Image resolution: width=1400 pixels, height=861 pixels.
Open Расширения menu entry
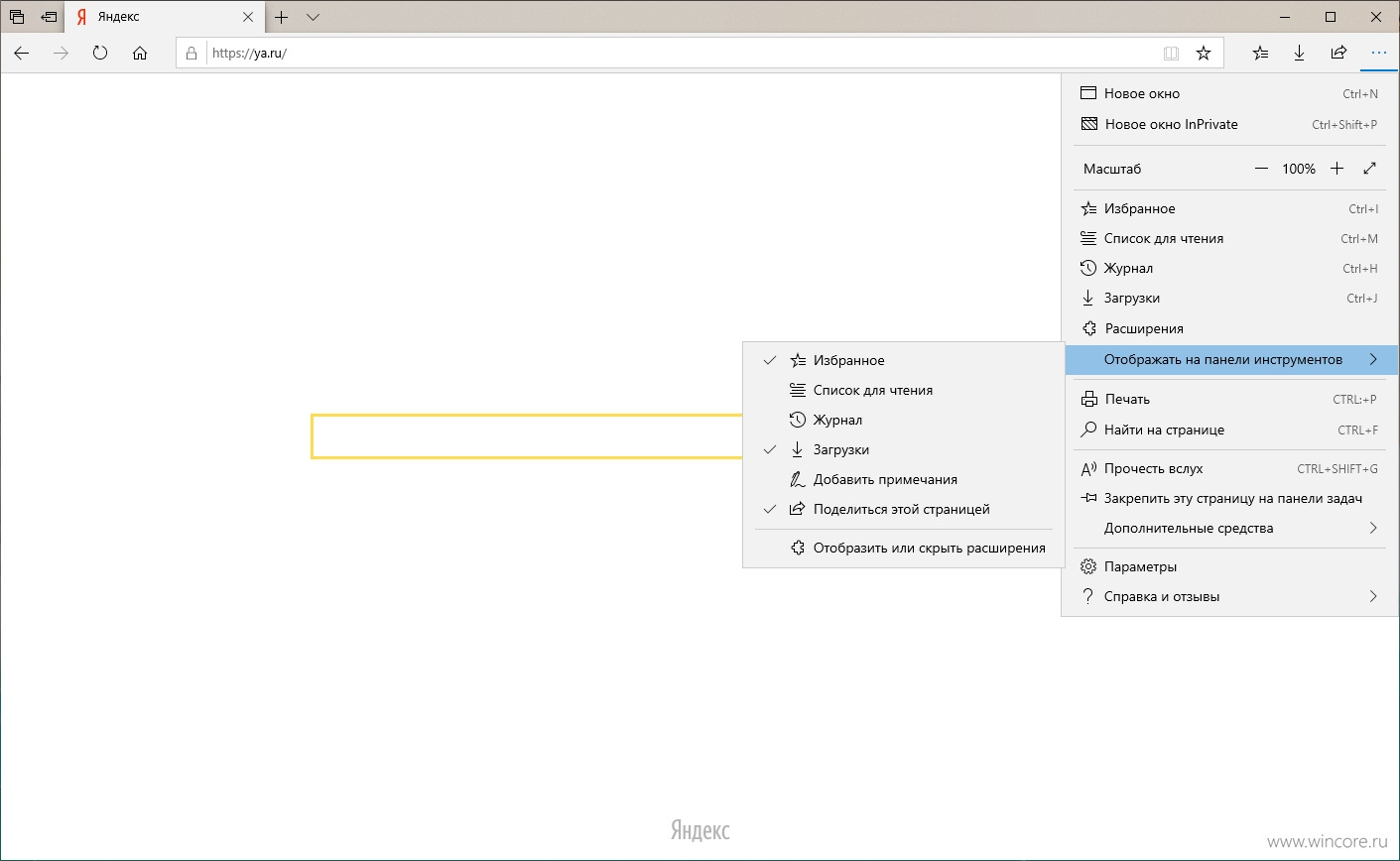pyautogui.click(x=1229, y=328)
